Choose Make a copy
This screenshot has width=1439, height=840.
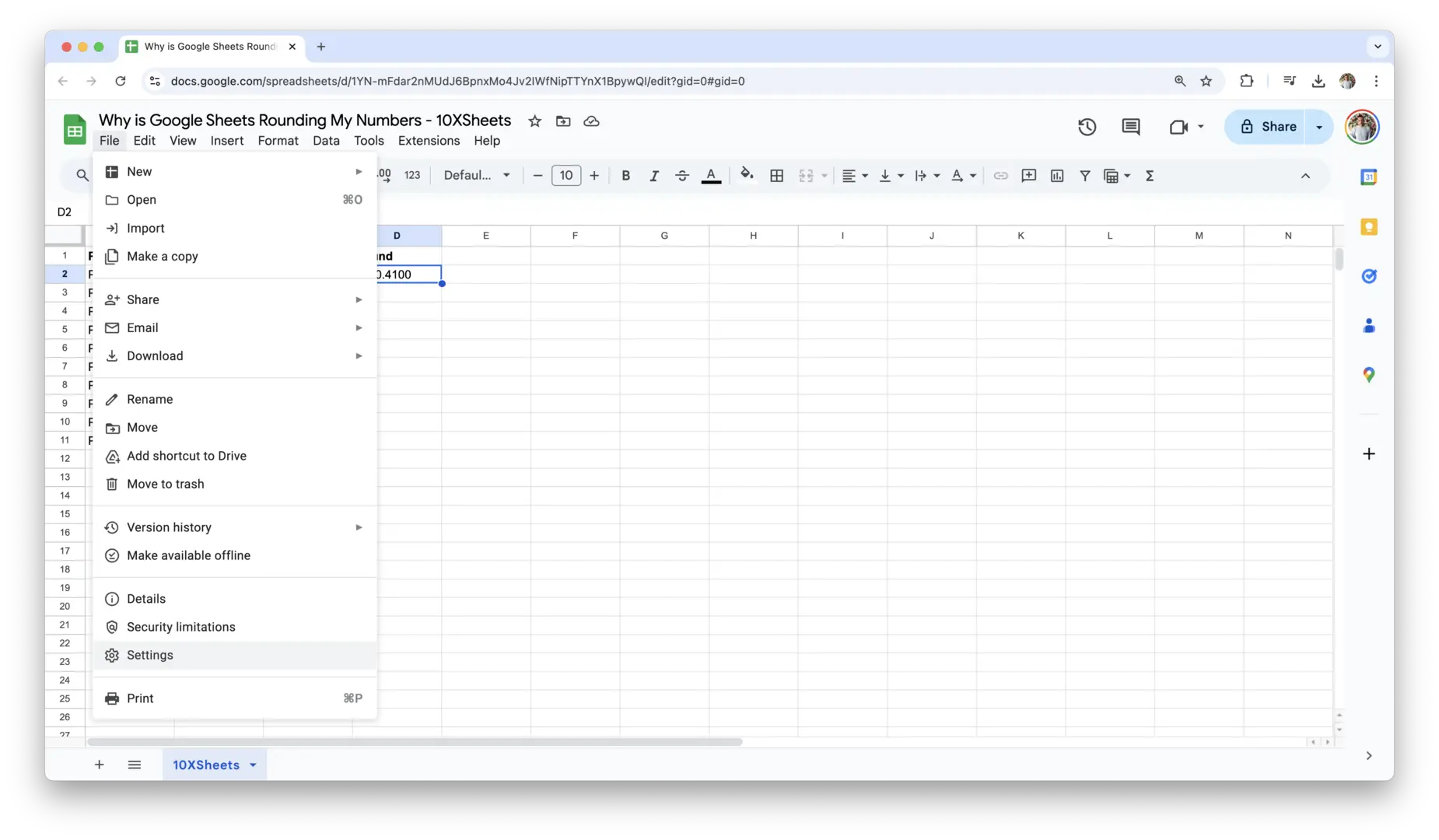[162, 257]
